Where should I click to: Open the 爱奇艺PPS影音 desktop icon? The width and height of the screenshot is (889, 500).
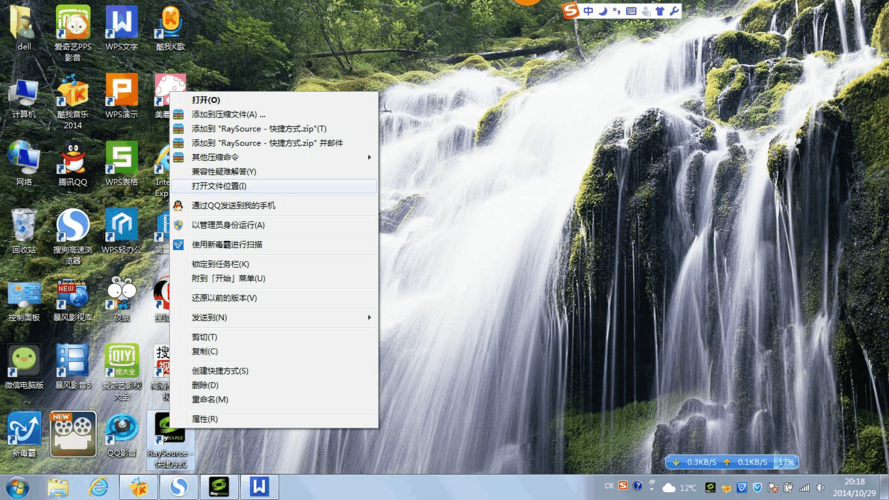[x=73, y=32]
